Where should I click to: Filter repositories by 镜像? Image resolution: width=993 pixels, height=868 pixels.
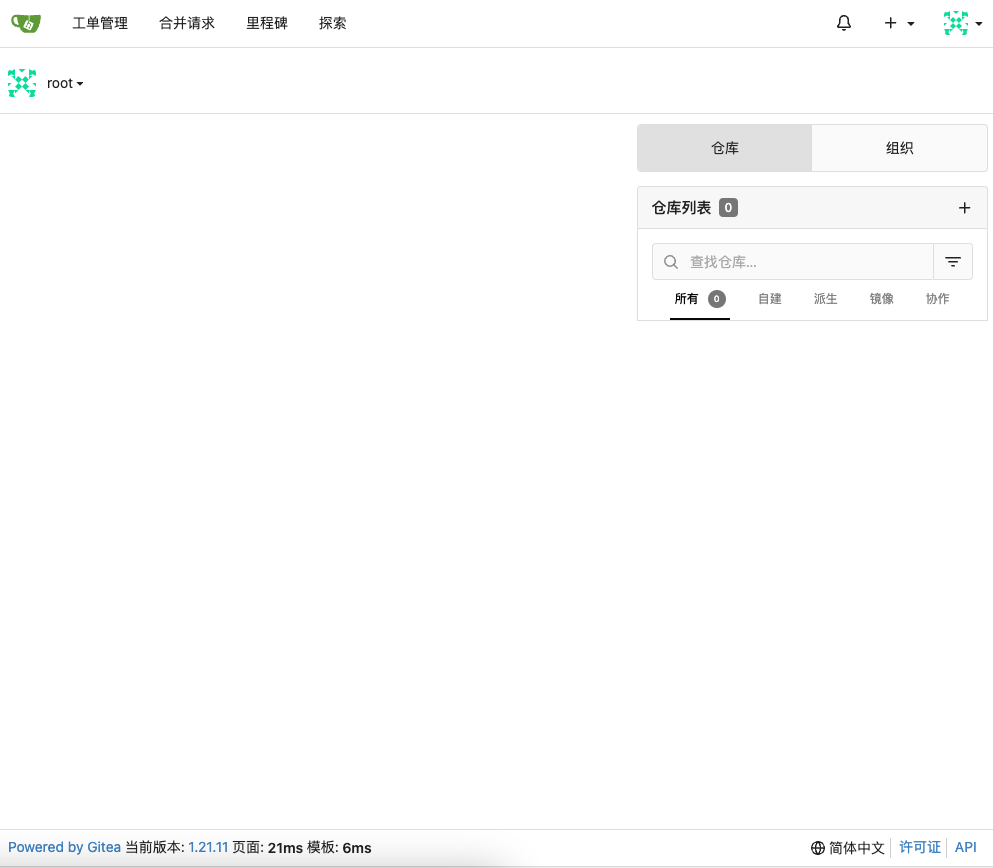881,299
